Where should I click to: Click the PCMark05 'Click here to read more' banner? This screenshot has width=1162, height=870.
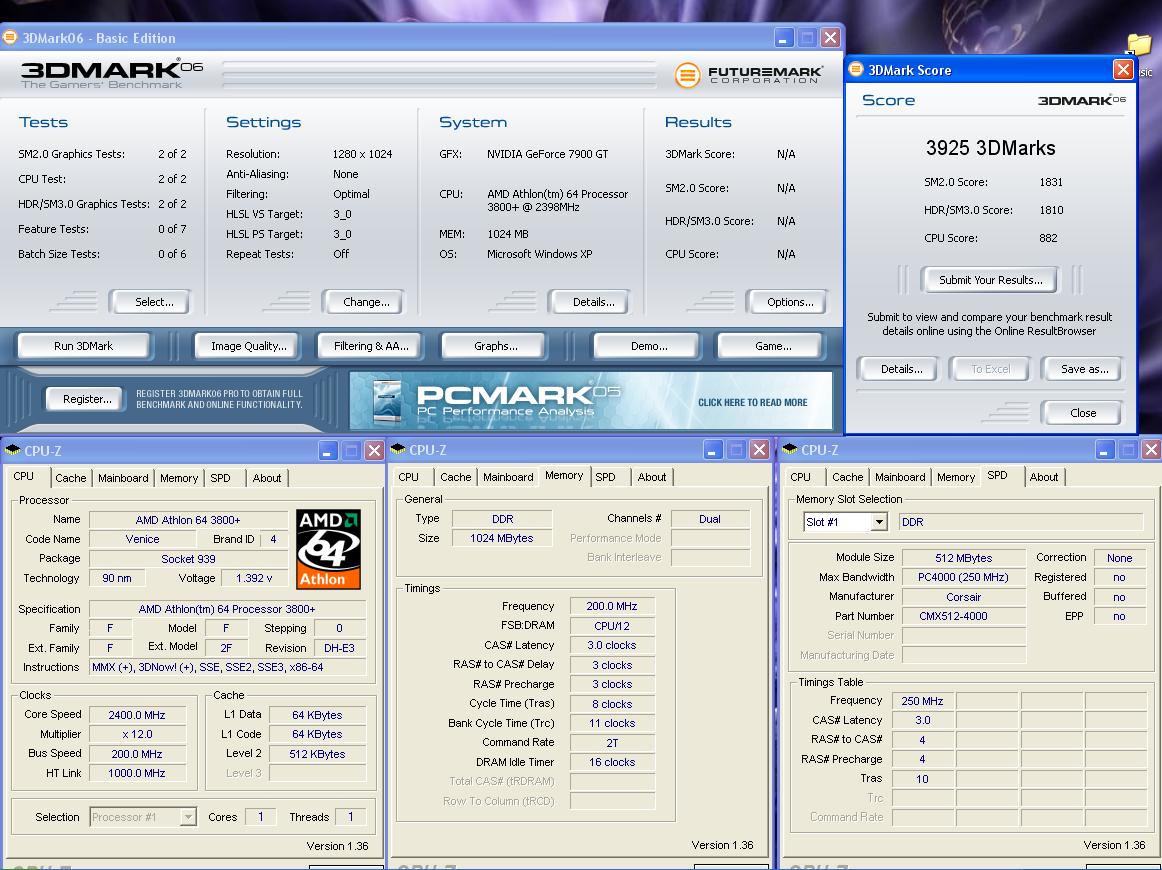[x=591, y=401]
